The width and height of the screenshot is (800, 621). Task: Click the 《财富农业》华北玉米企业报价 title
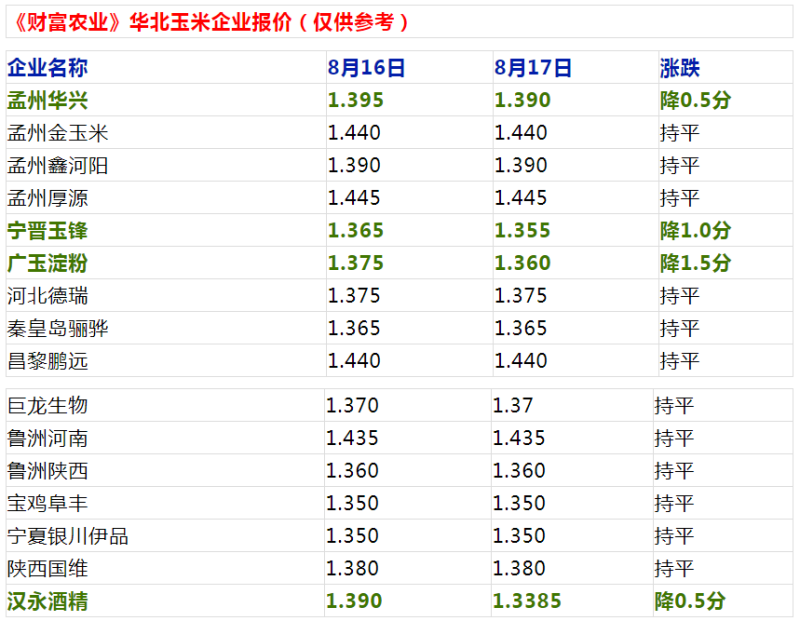[x=207, y=22]
